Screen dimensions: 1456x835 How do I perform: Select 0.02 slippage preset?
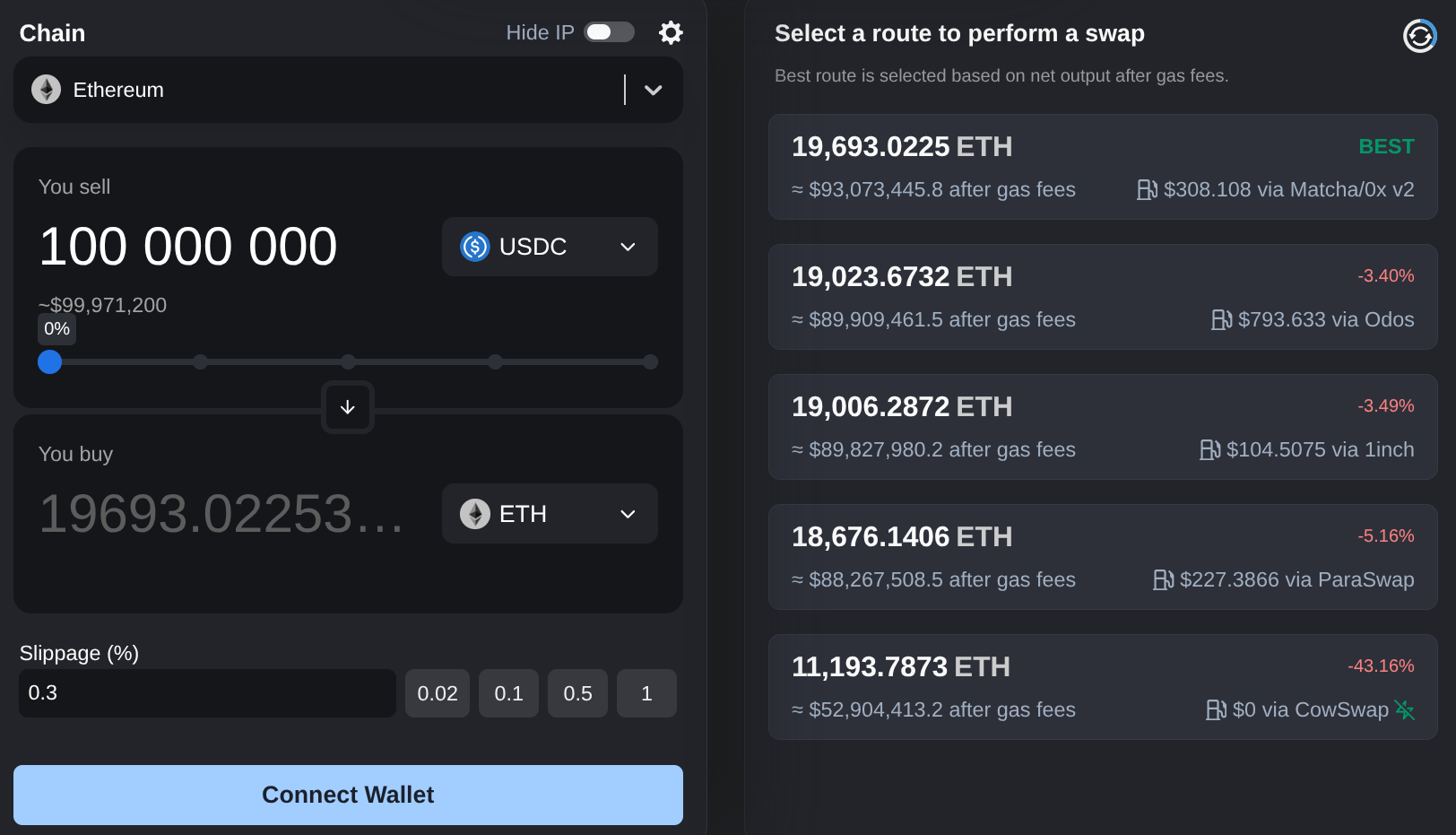[438, 693]
